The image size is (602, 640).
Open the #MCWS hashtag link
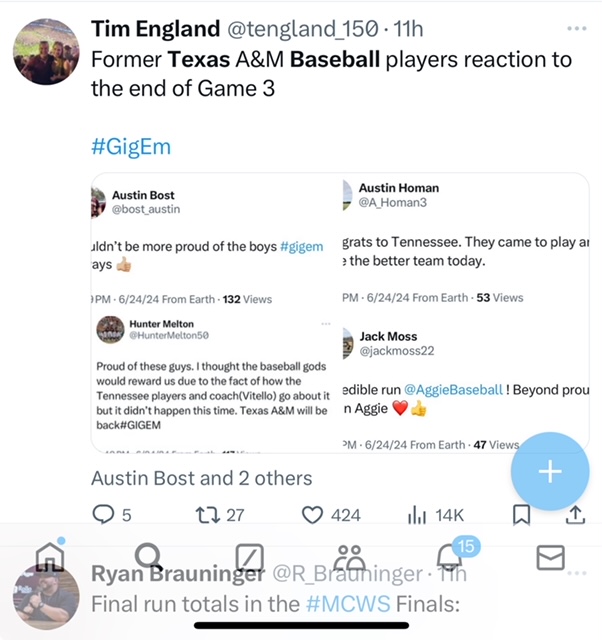point(341,604)
